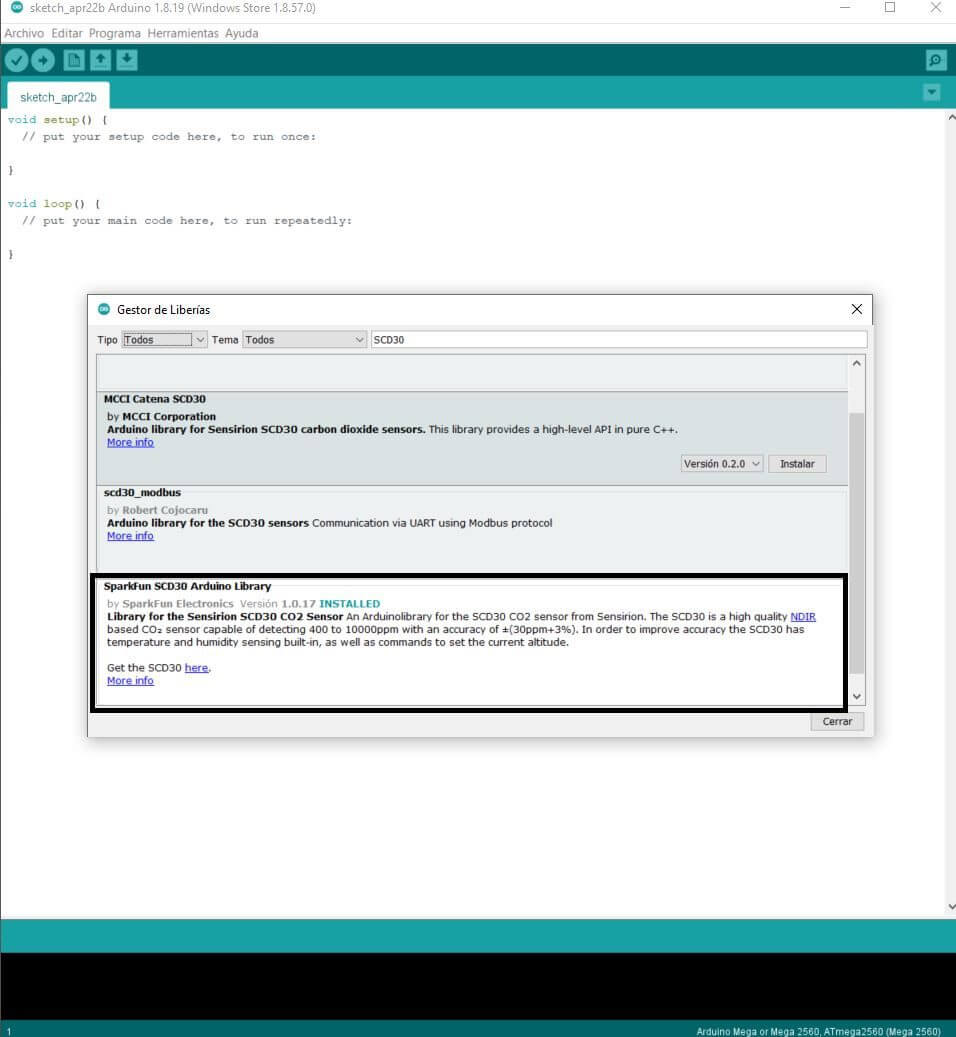Screen dimensions: 956x1037
Task: Click the library search field containing SCD30
Action: coord(617,340)
